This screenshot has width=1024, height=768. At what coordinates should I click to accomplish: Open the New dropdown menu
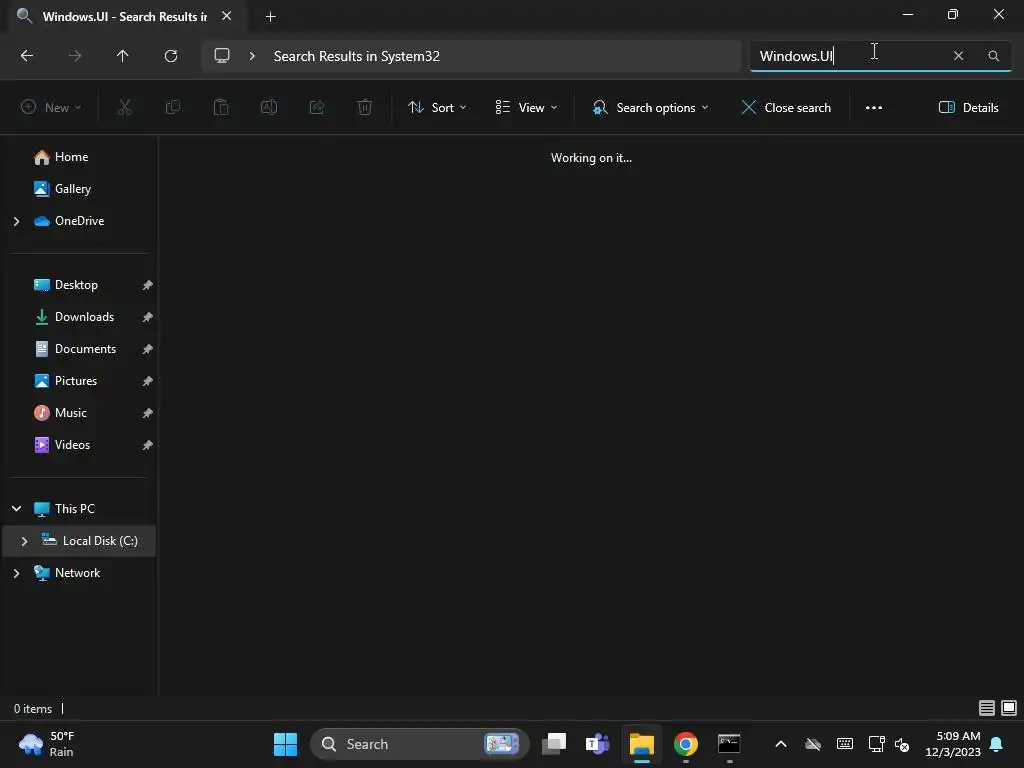point(52,108)
